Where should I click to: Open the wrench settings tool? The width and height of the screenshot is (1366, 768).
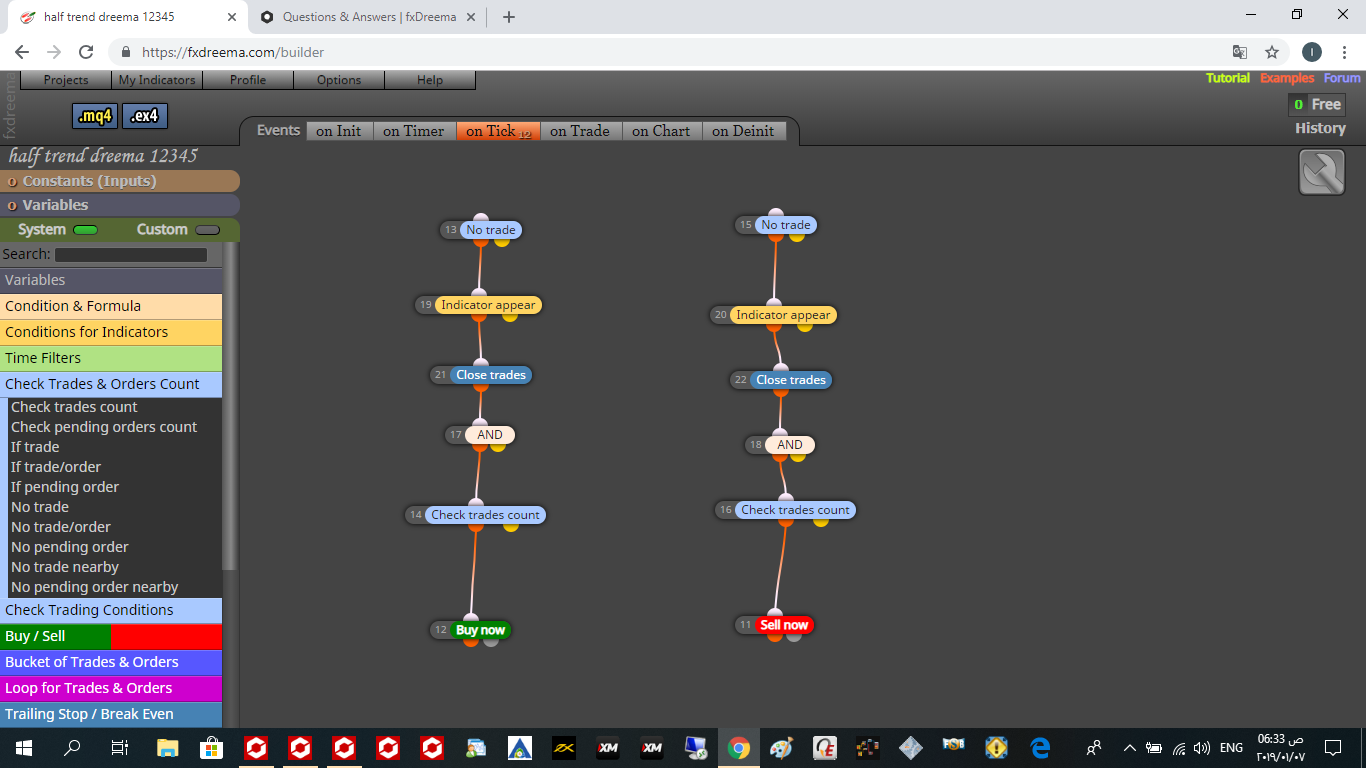pos(1321,172)
